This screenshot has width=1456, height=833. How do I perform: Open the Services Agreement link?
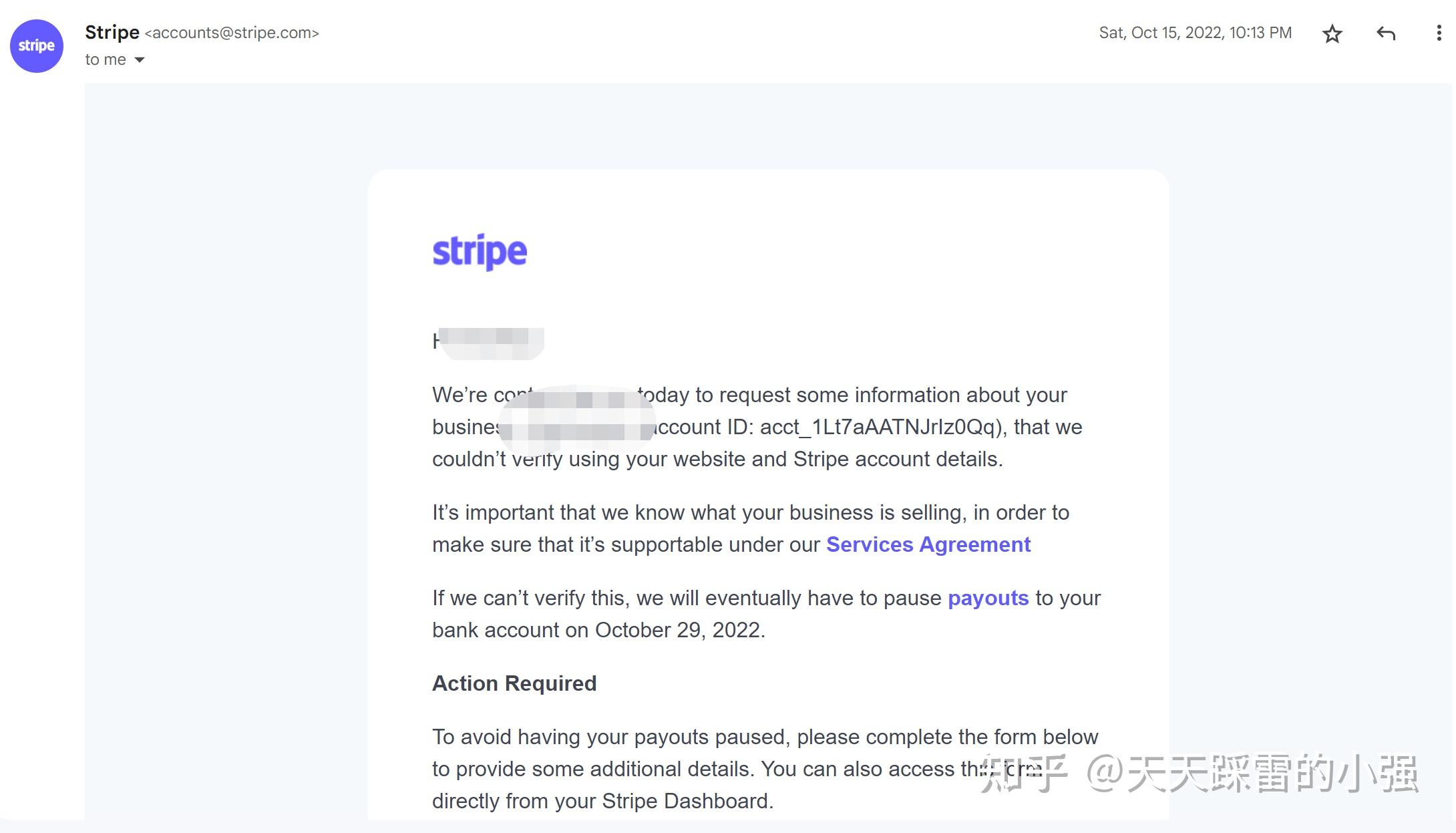pos(928,544)
